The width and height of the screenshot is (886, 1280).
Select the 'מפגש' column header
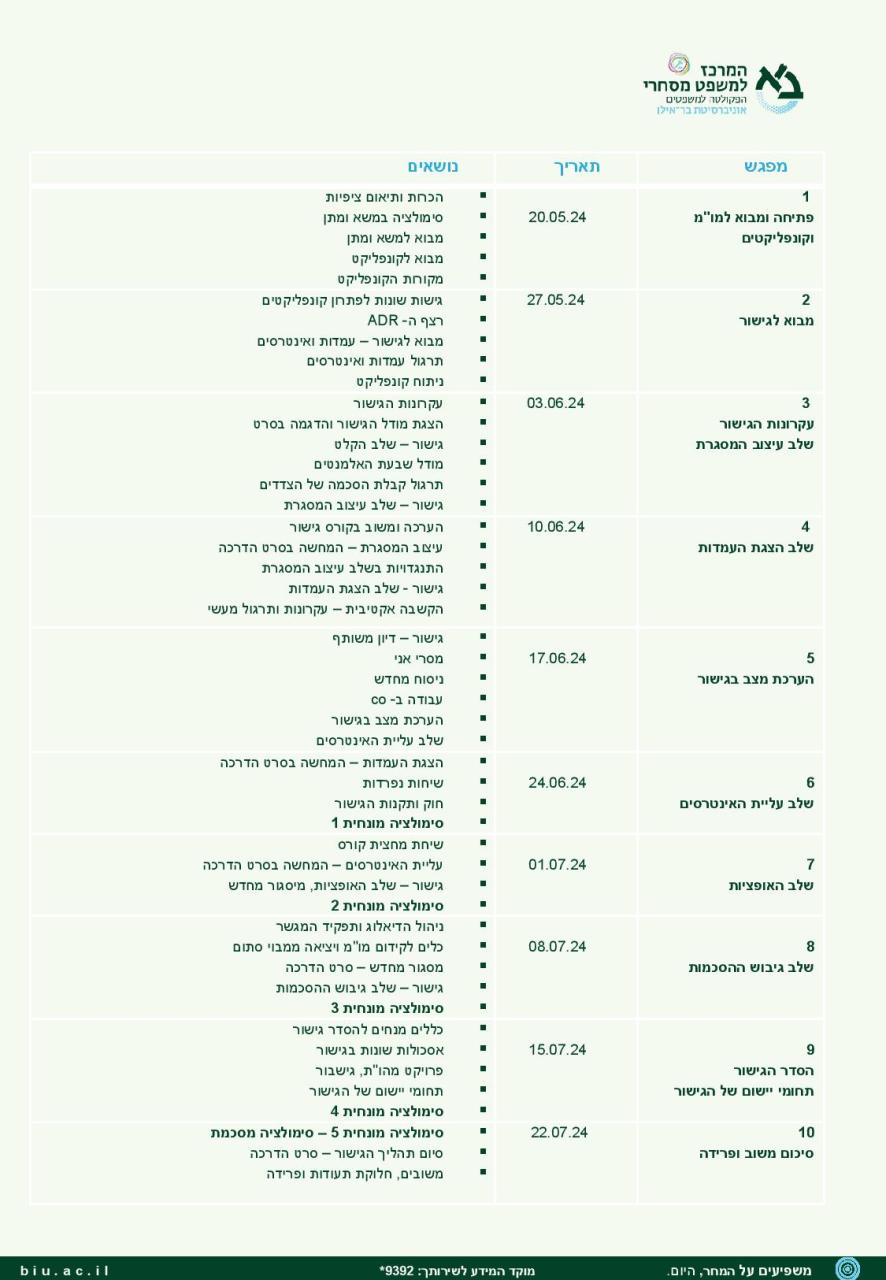point(765,167)
